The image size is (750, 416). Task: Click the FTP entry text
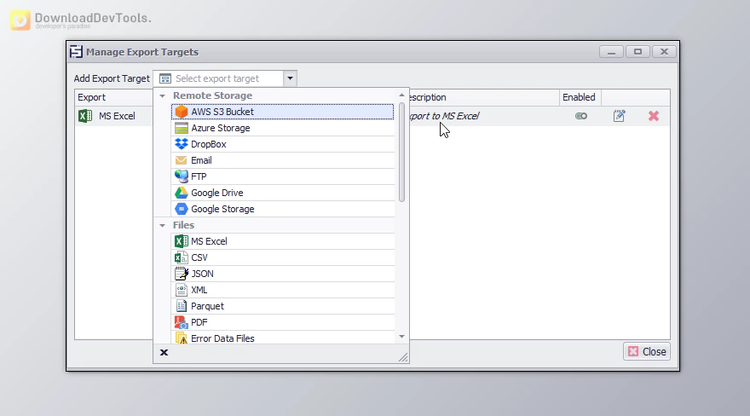click(199, 176)
